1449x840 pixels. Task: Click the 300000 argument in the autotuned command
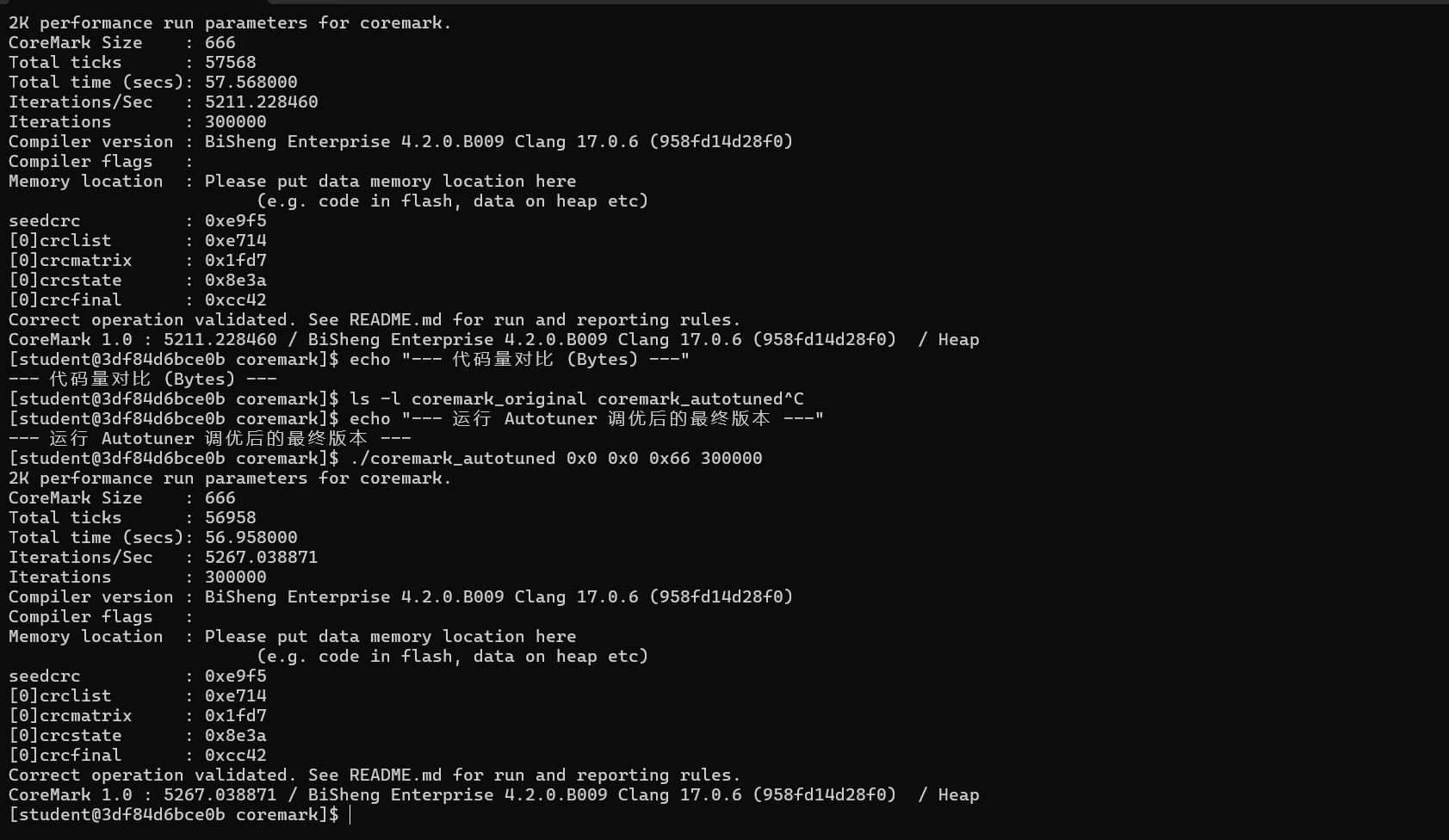tap(731, 459)
